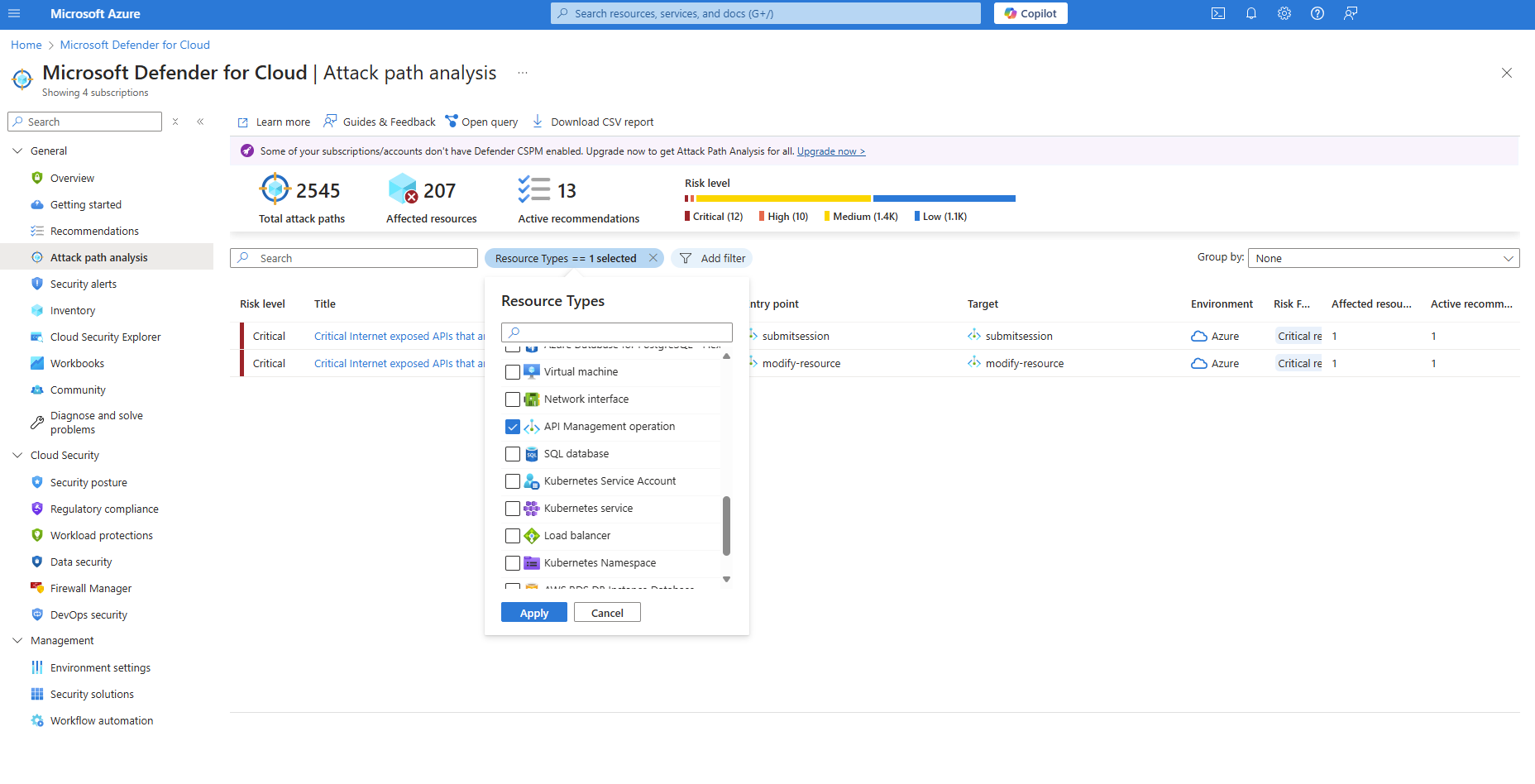Screen dimensions: 1535x784
Task: Select Environment settings under Management
Action: [x=100, y=667]
